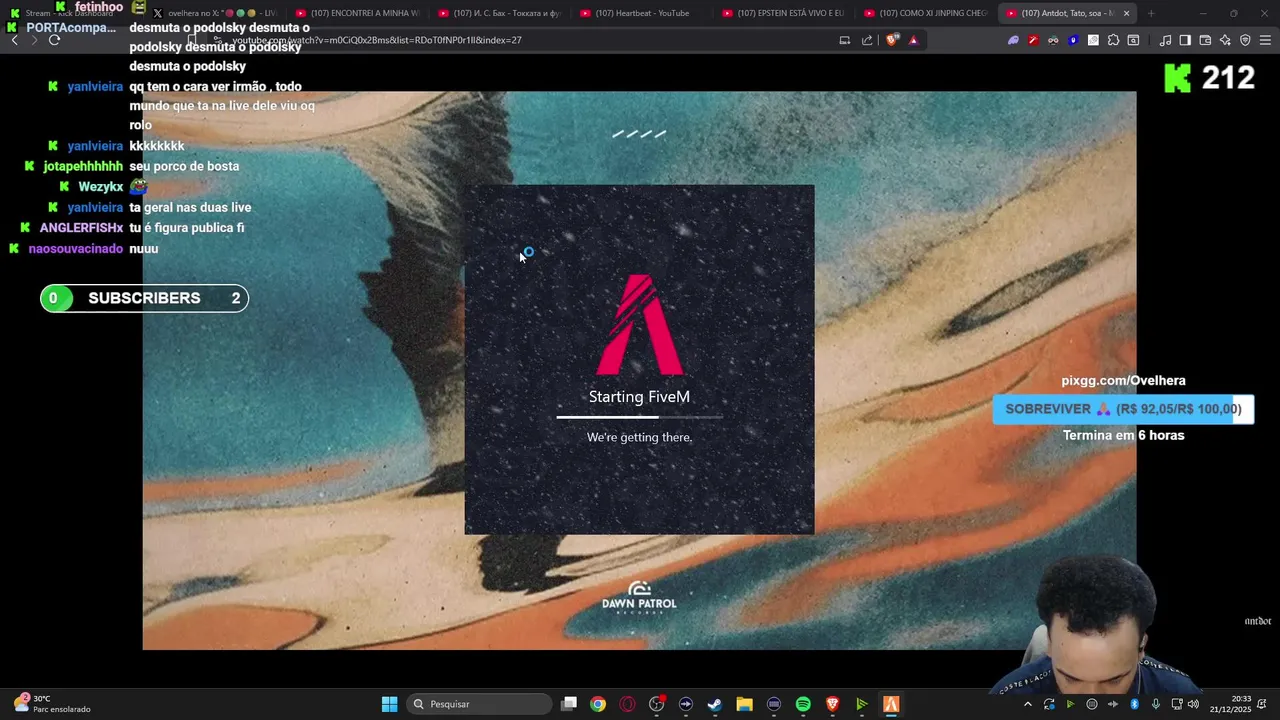Expand the hidden system tray icons chevron
The image size is (1280, 720).
[x=1028, y=704]
